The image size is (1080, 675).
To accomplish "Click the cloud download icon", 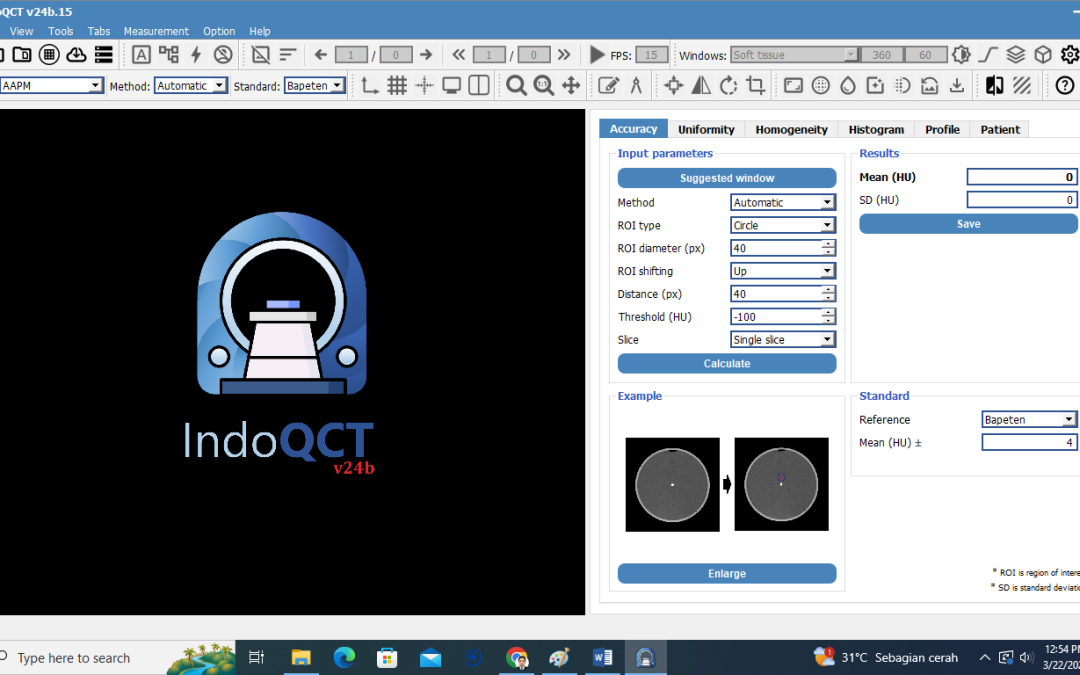I will tap(76, 54).
